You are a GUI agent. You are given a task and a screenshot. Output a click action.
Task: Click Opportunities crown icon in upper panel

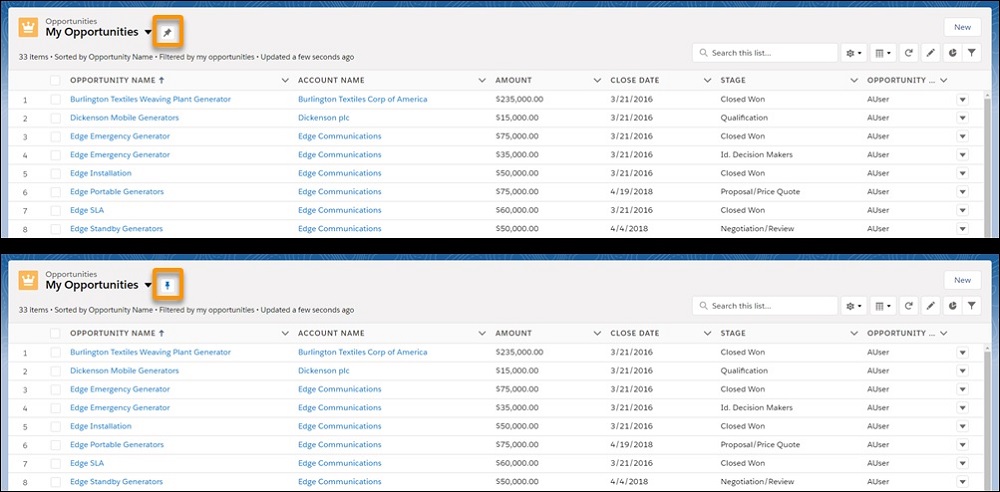click(x=30, y=28)
